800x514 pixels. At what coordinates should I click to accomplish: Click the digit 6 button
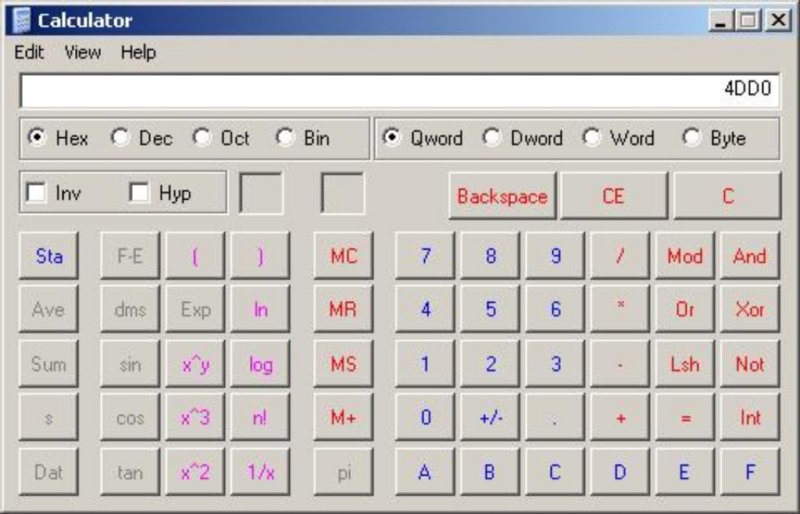tap(556, 309)
